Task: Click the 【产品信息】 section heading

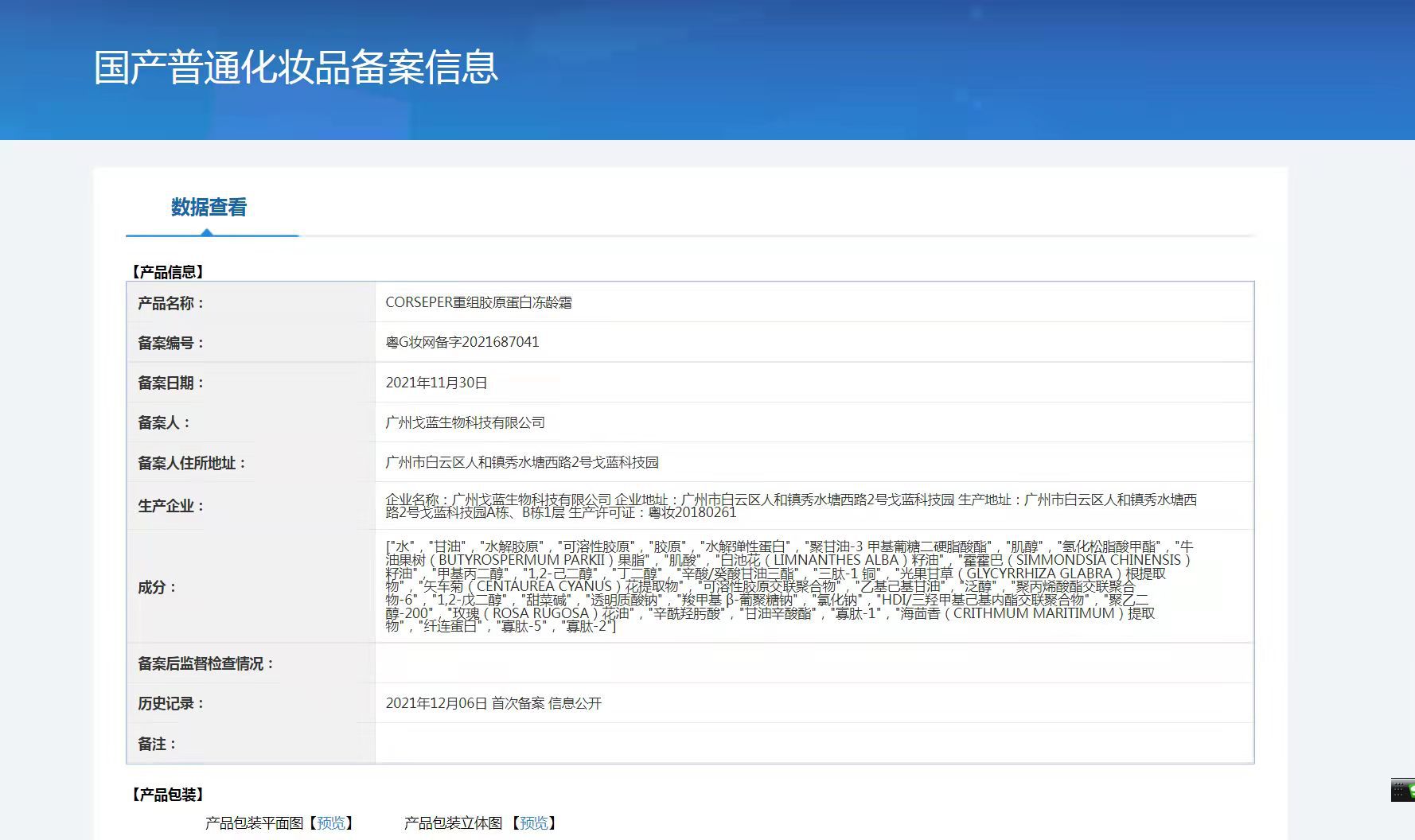Action: click(168, 272)
